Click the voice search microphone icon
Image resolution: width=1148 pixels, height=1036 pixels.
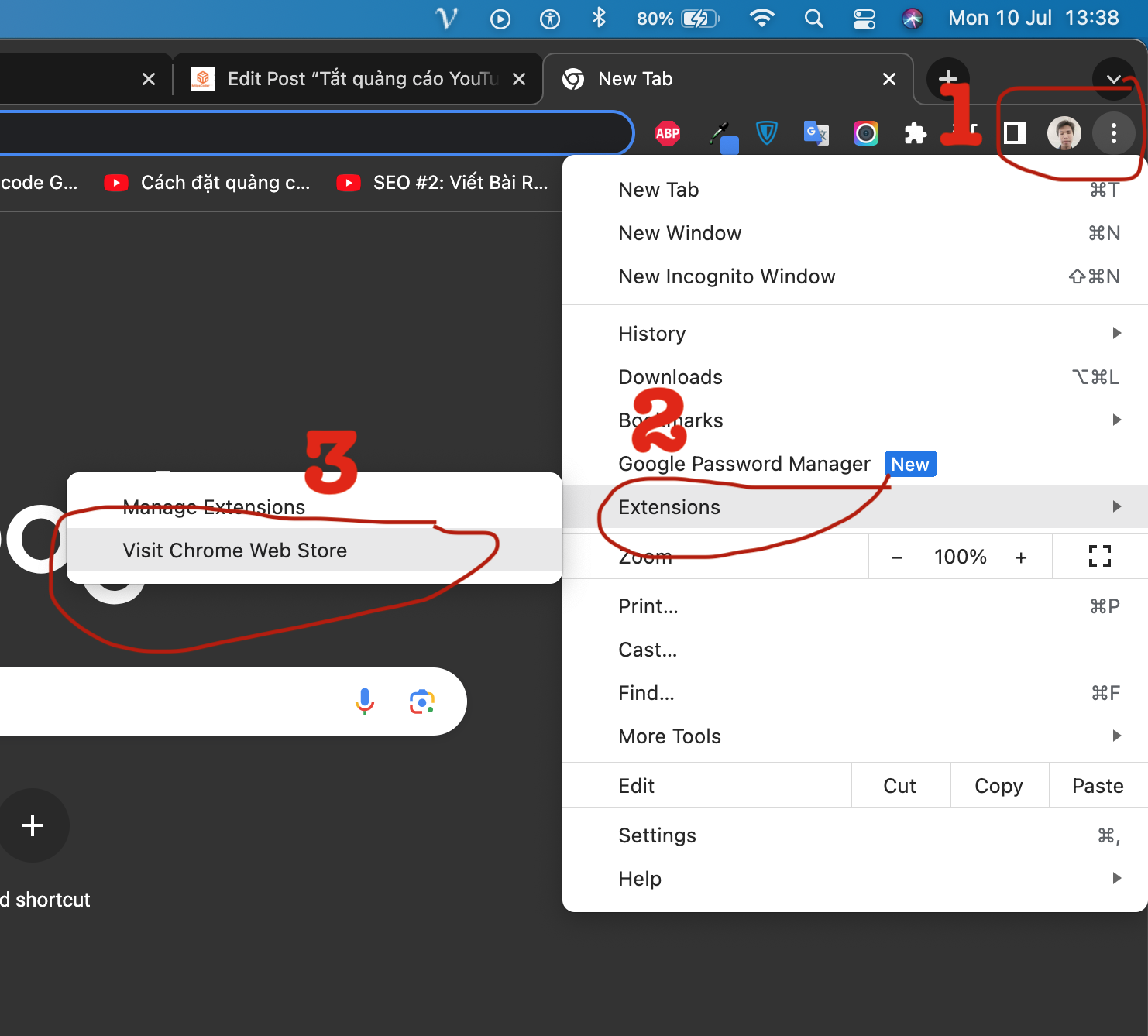[364, 702]
